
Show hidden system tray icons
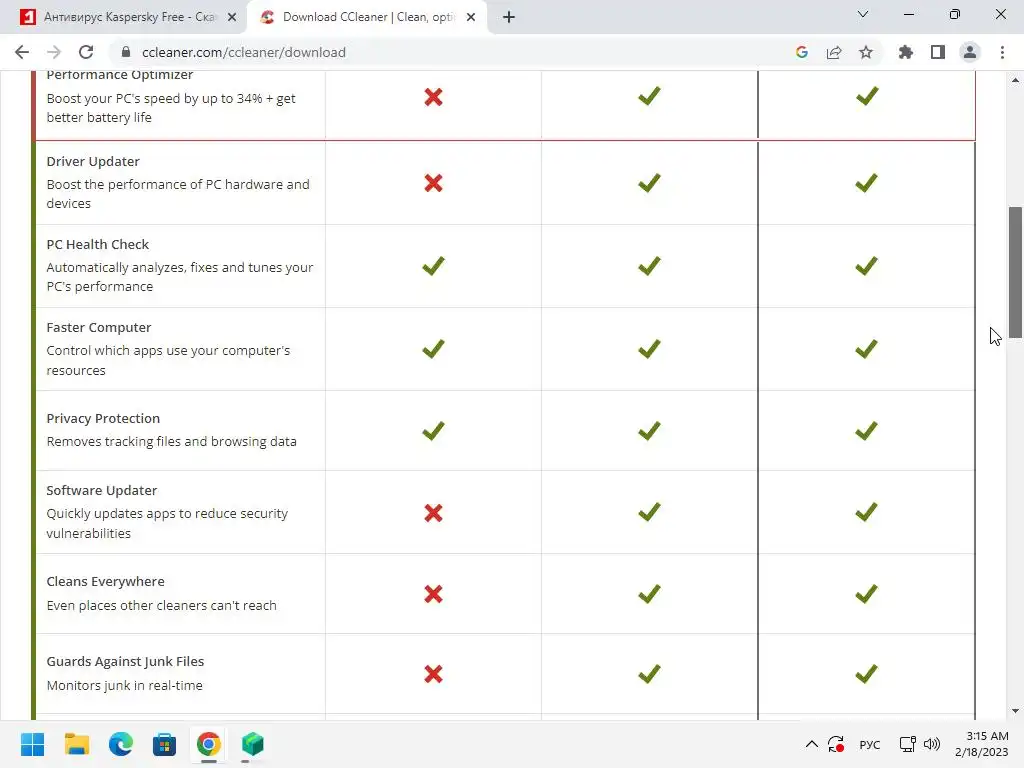point(812,744)
